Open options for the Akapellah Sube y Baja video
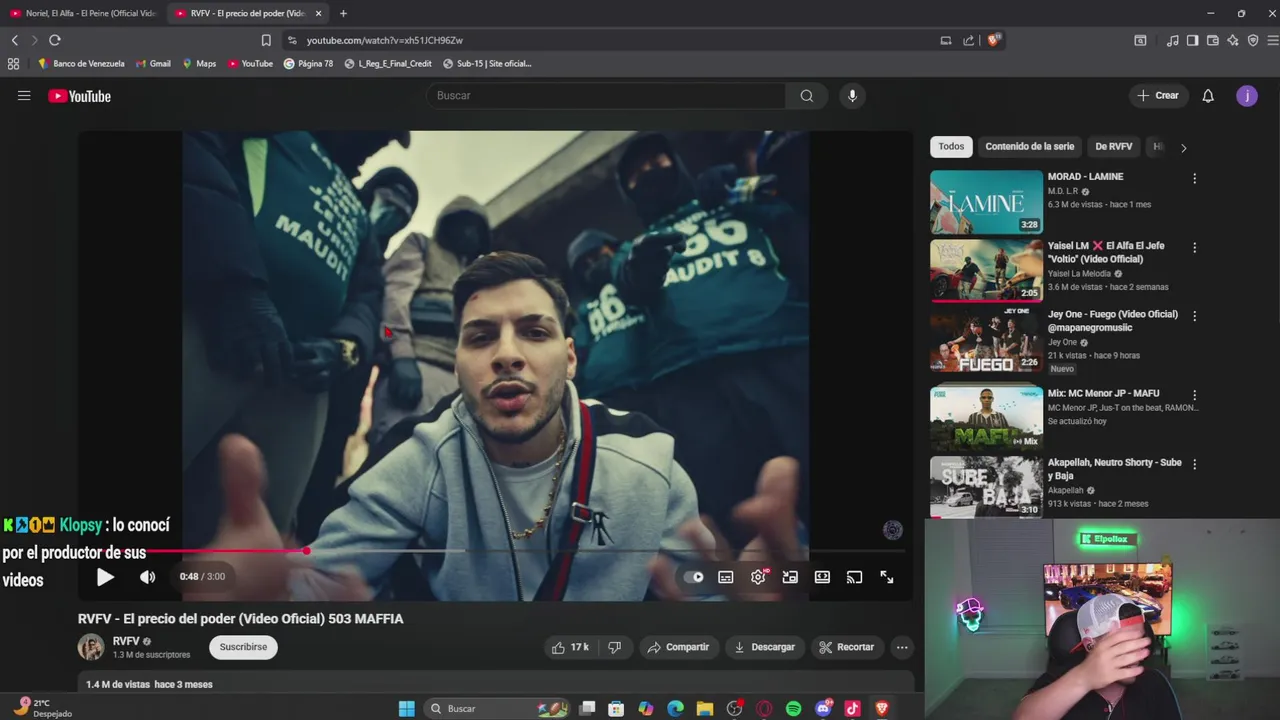 pos(1194,465)
